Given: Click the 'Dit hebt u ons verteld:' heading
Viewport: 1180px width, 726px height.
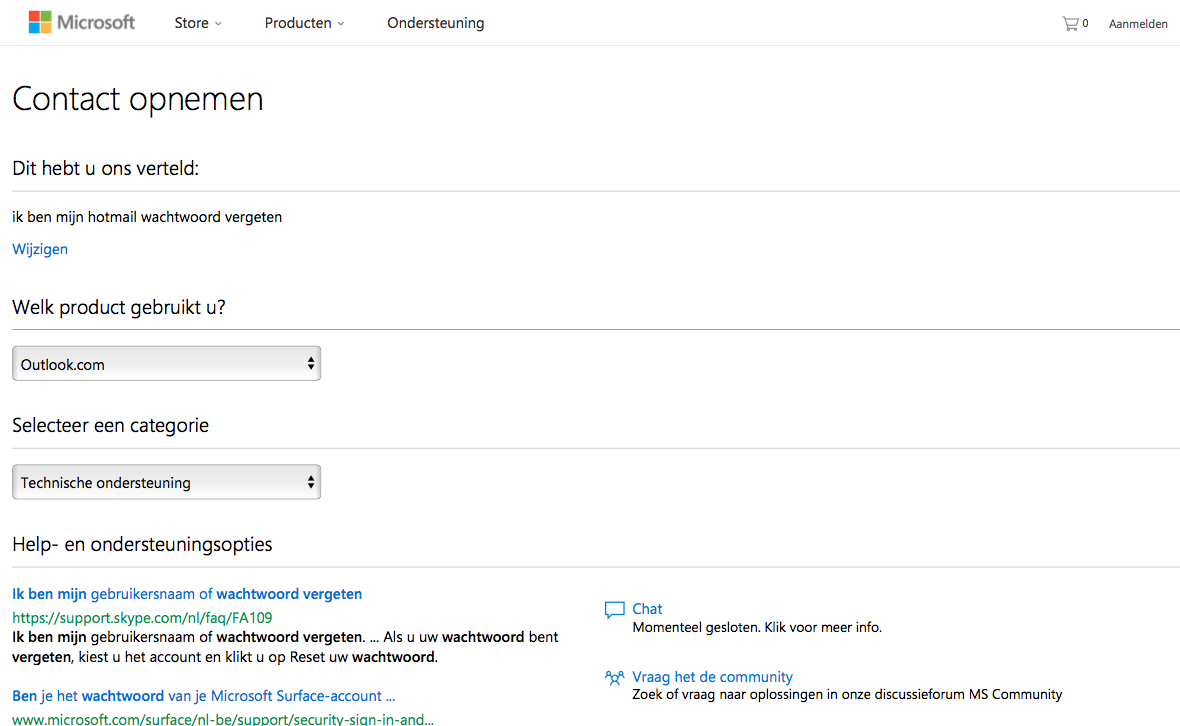Looking at the screenshot, I should tap(105, 169).
